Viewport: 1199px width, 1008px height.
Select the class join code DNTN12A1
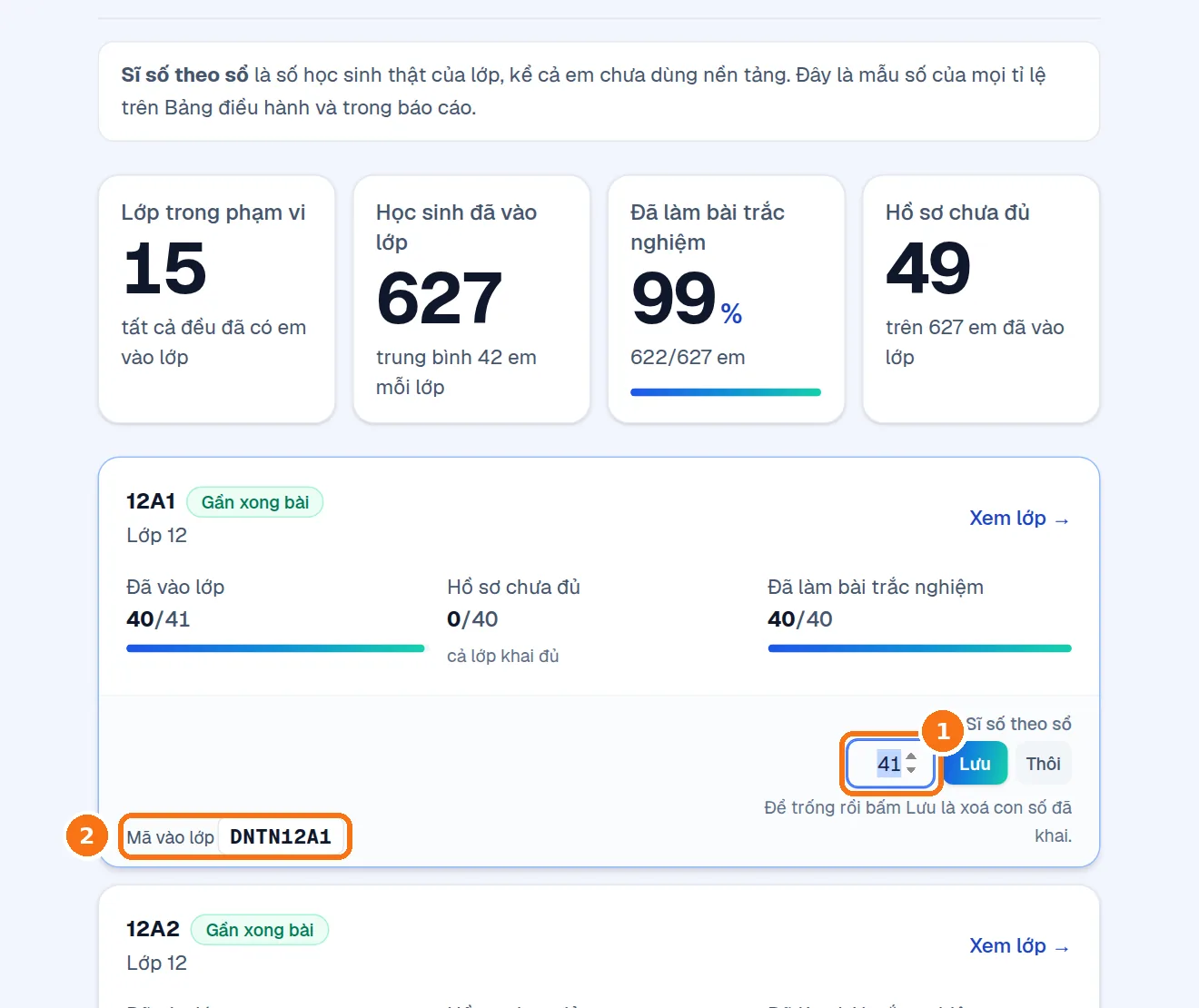tap(281, 837)
